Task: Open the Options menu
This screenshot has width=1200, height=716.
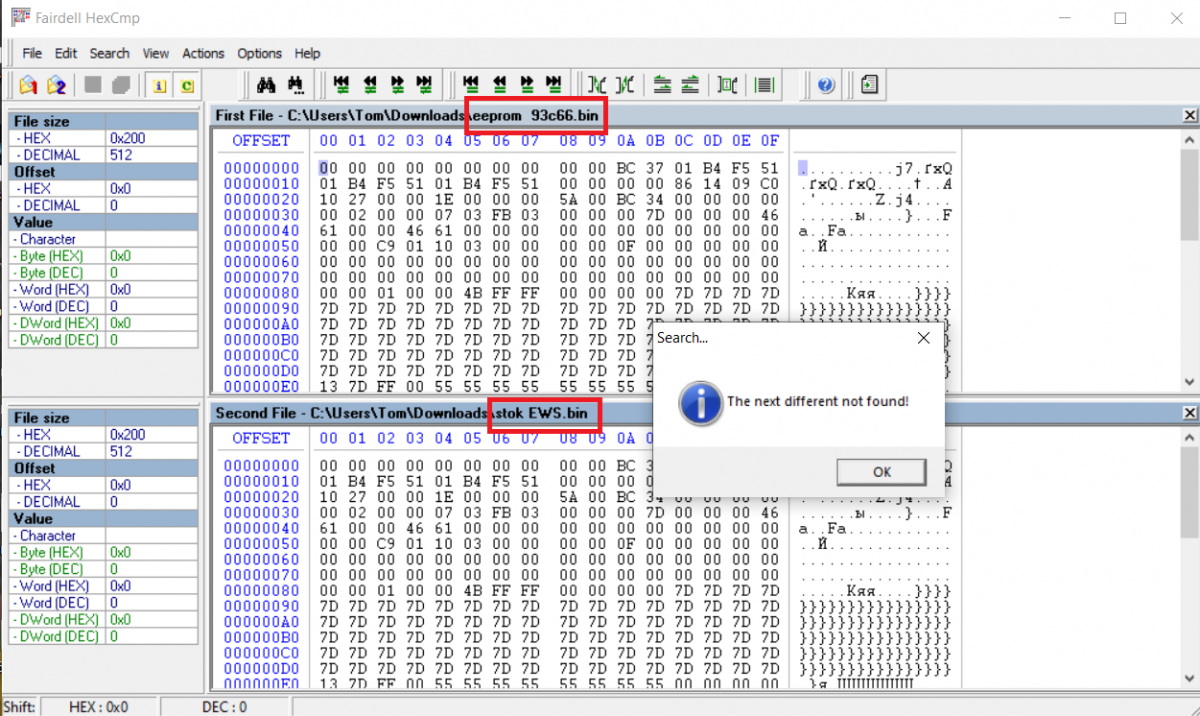Action: 259,53
